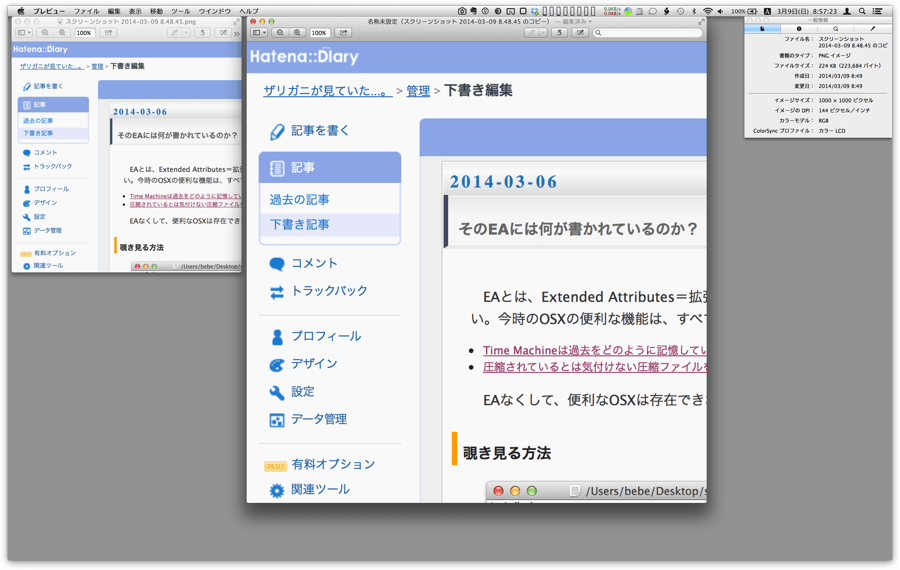Click プロフィール person item in front window
Viewport: 900px width, 570px height.
[x=316, y=336]
